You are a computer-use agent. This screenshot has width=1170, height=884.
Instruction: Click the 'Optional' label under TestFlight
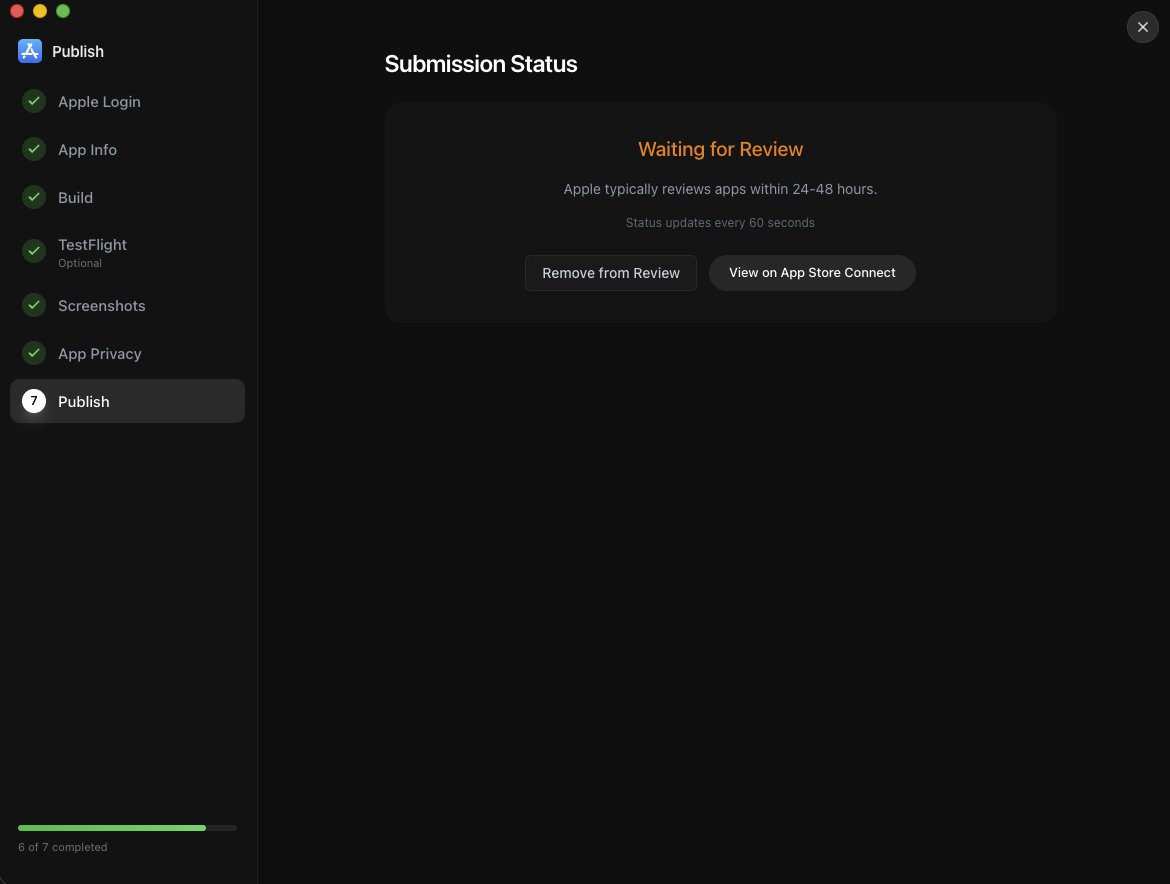pyautogui.click(x=80, y=263)
